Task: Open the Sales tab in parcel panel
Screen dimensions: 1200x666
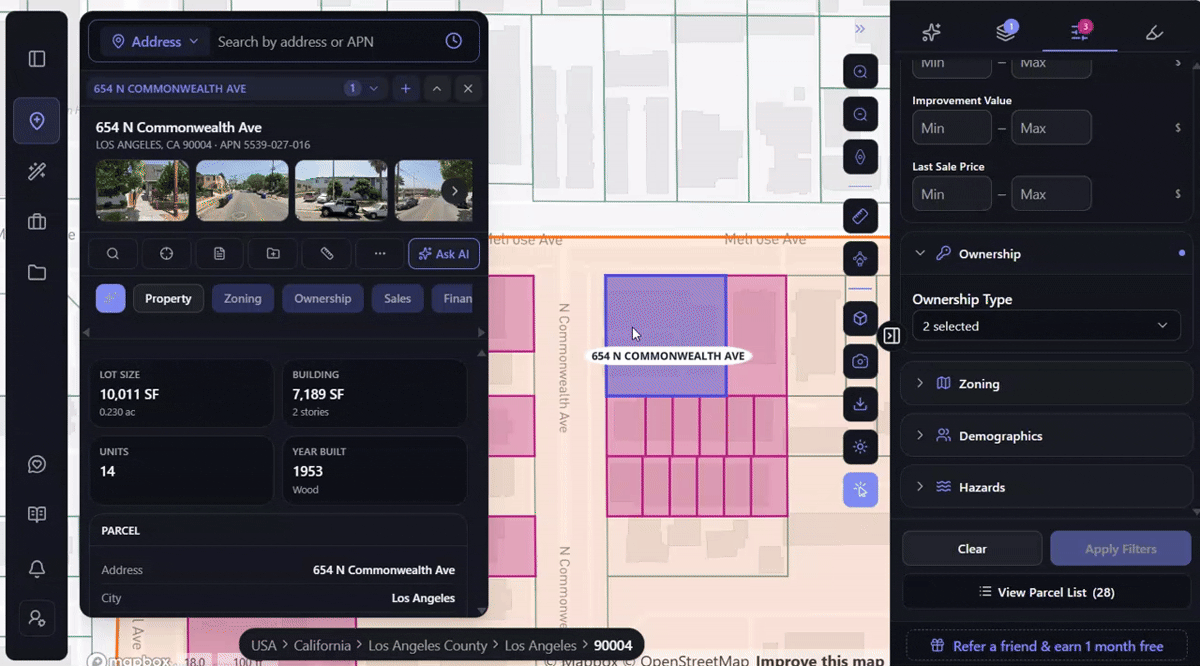Action: click(x=398, y=298)
